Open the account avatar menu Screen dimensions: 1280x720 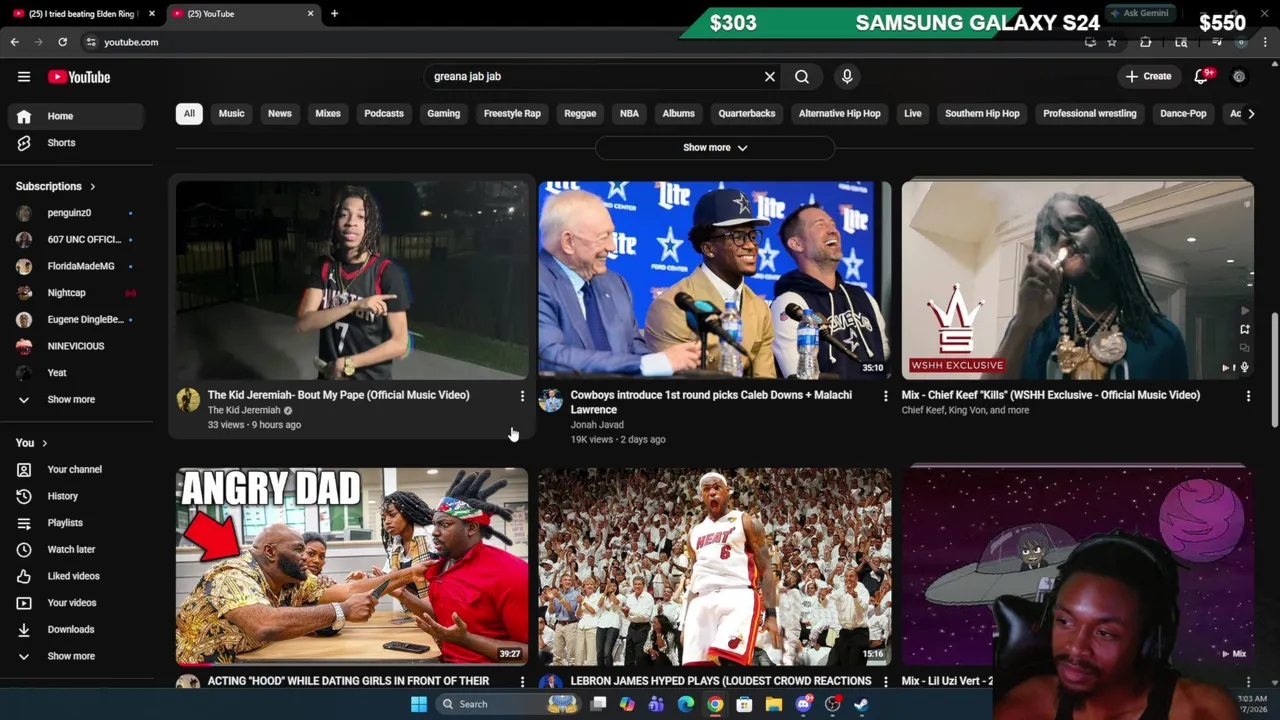tap(1239, 77)
